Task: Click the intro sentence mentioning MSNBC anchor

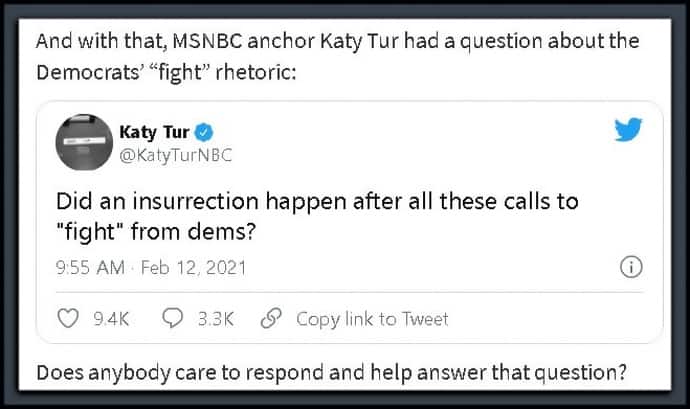Action: 338,41
